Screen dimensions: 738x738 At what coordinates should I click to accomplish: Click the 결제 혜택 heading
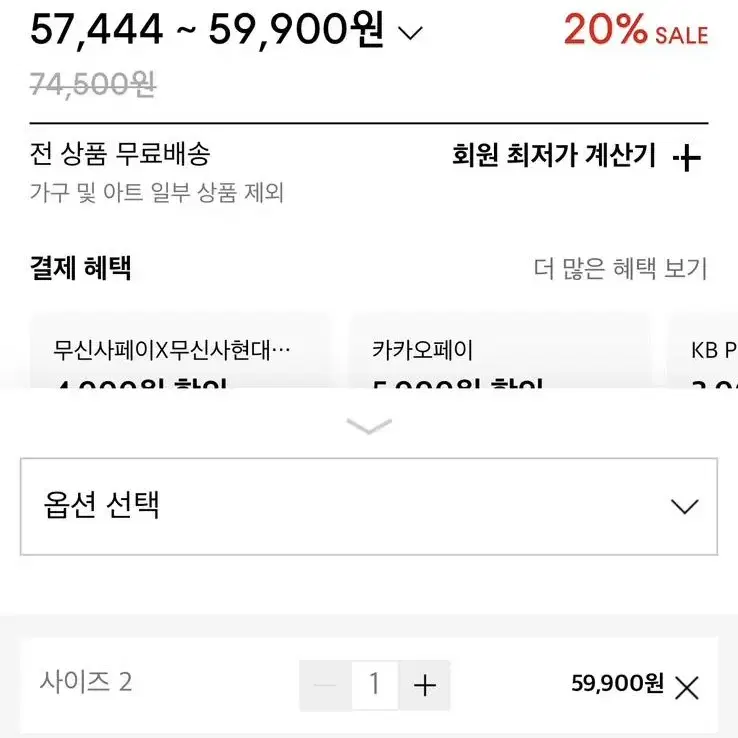coord(80,268)
